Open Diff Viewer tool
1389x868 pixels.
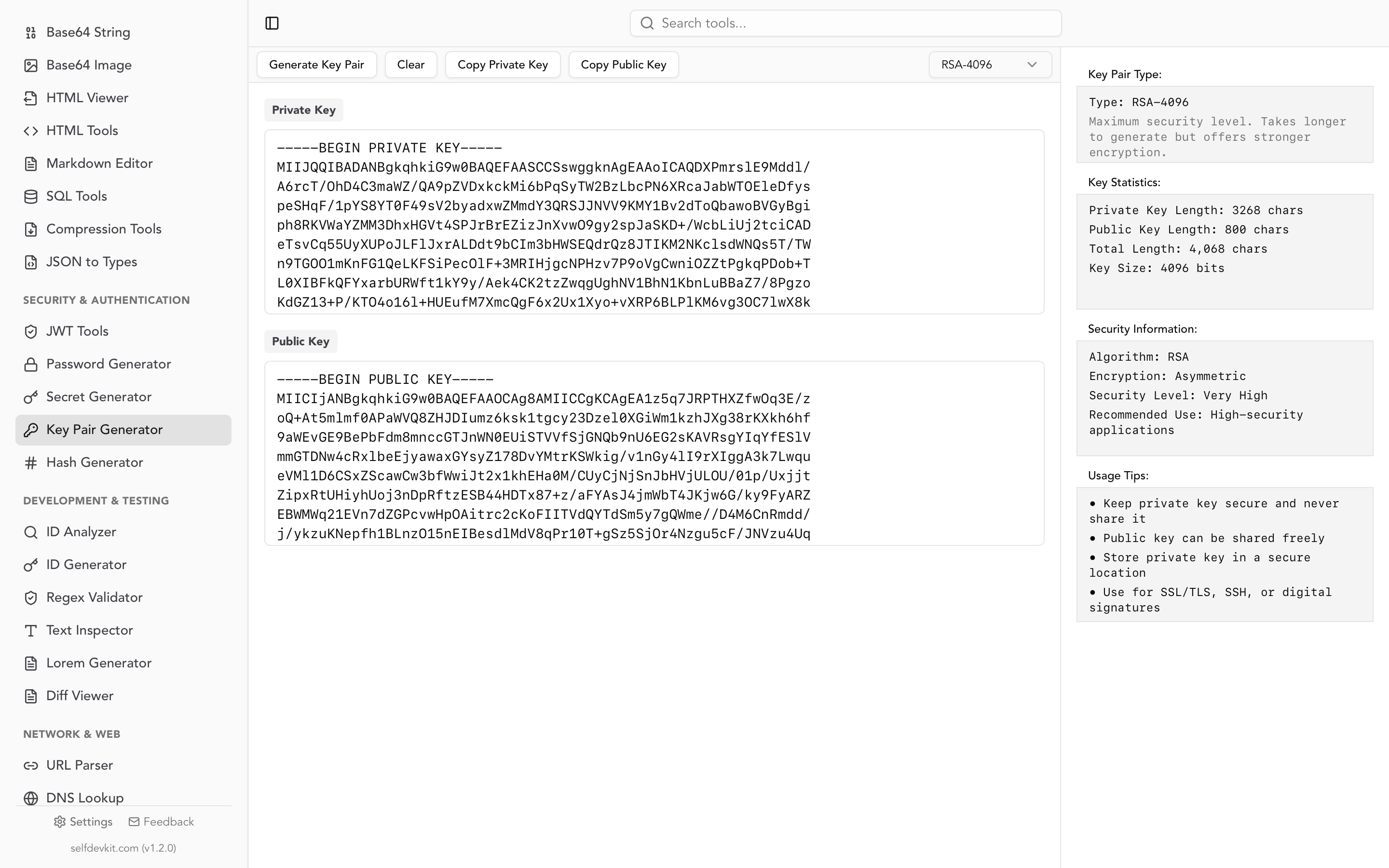(x=123, y=695)
